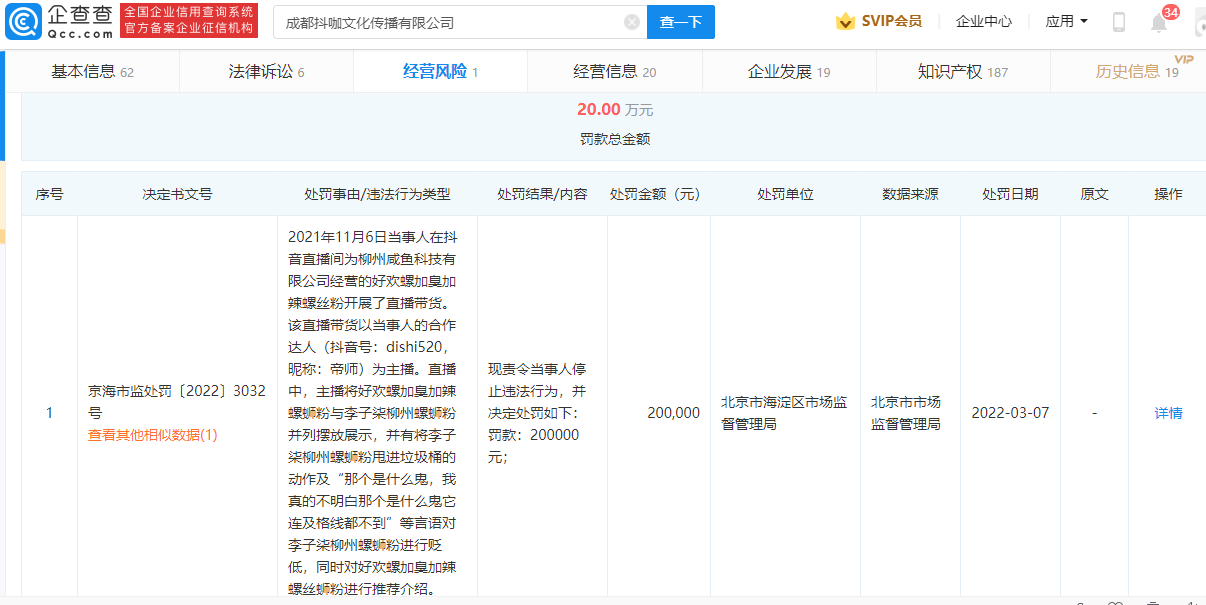Click the 20.00 万元 total fine amount
1206x605 pixels.
pyautogui.click(x=614, y=110)
